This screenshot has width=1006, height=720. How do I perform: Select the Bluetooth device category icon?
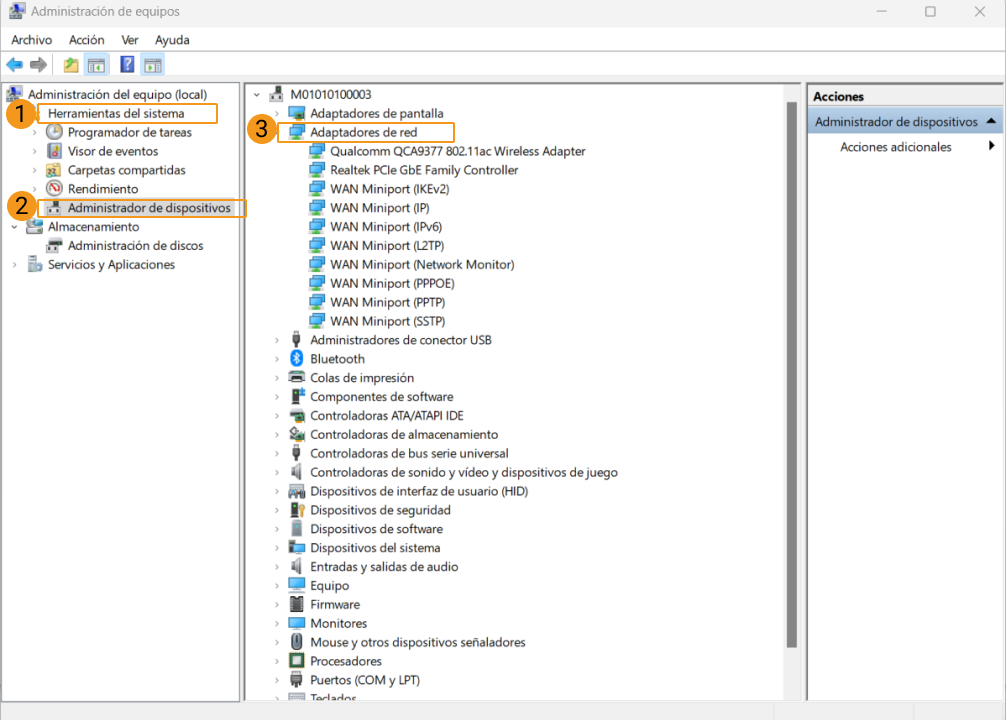coord(296,359)
